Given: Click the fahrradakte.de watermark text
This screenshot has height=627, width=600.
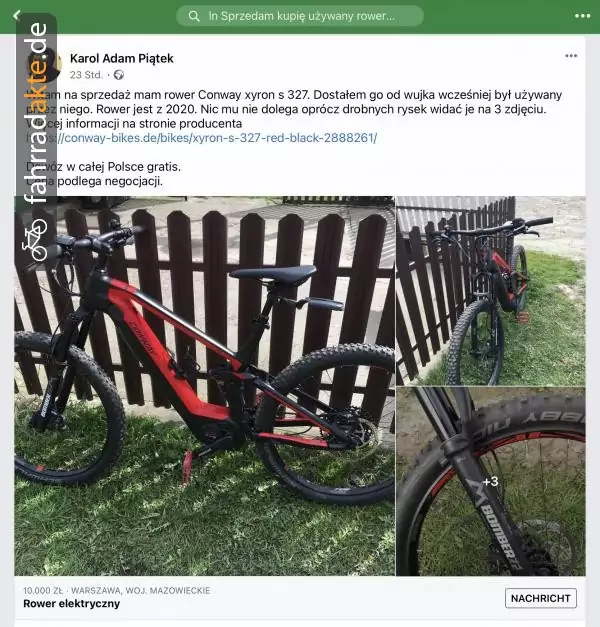Looking at the screenshot, I should click(37, 112).
